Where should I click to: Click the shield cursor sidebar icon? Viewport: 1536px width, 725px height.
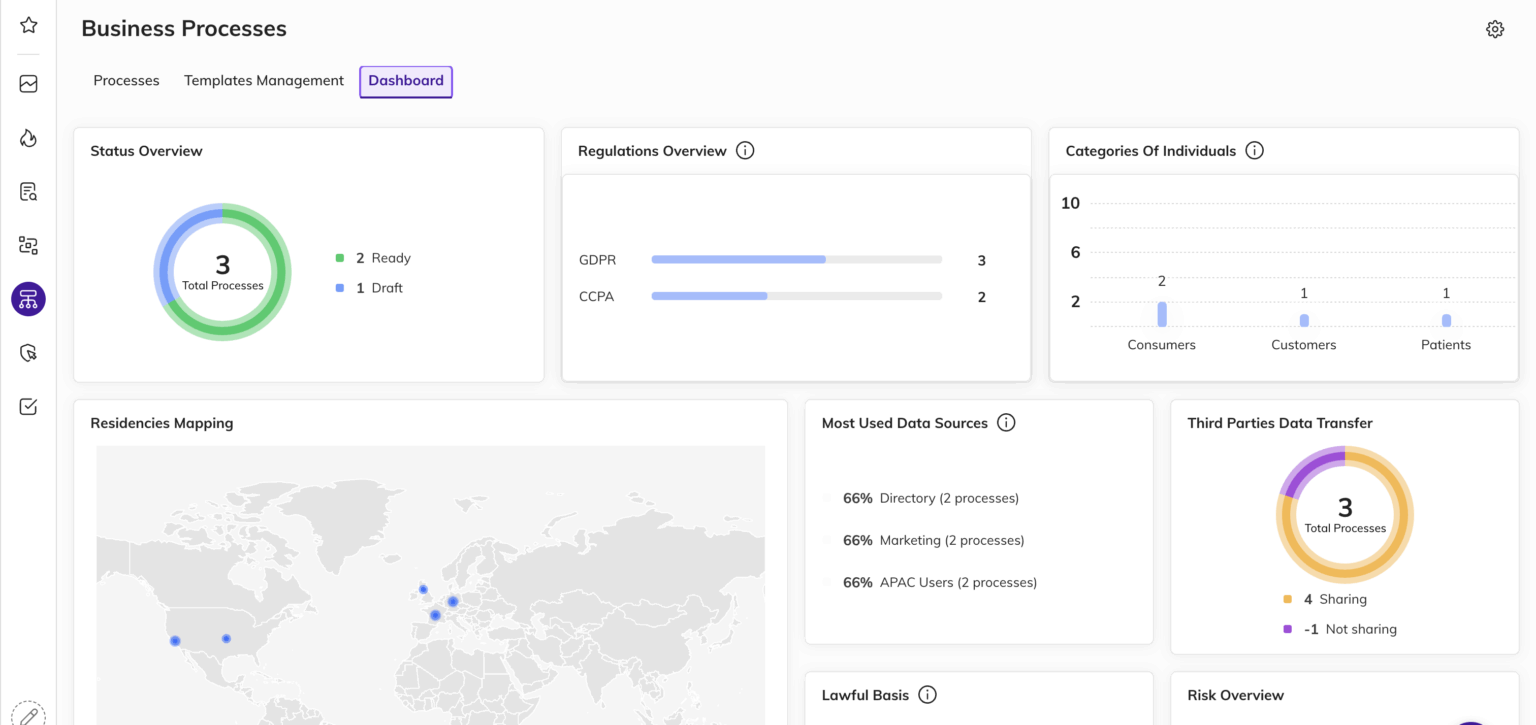pyautogui.click(x=28, y=352)
